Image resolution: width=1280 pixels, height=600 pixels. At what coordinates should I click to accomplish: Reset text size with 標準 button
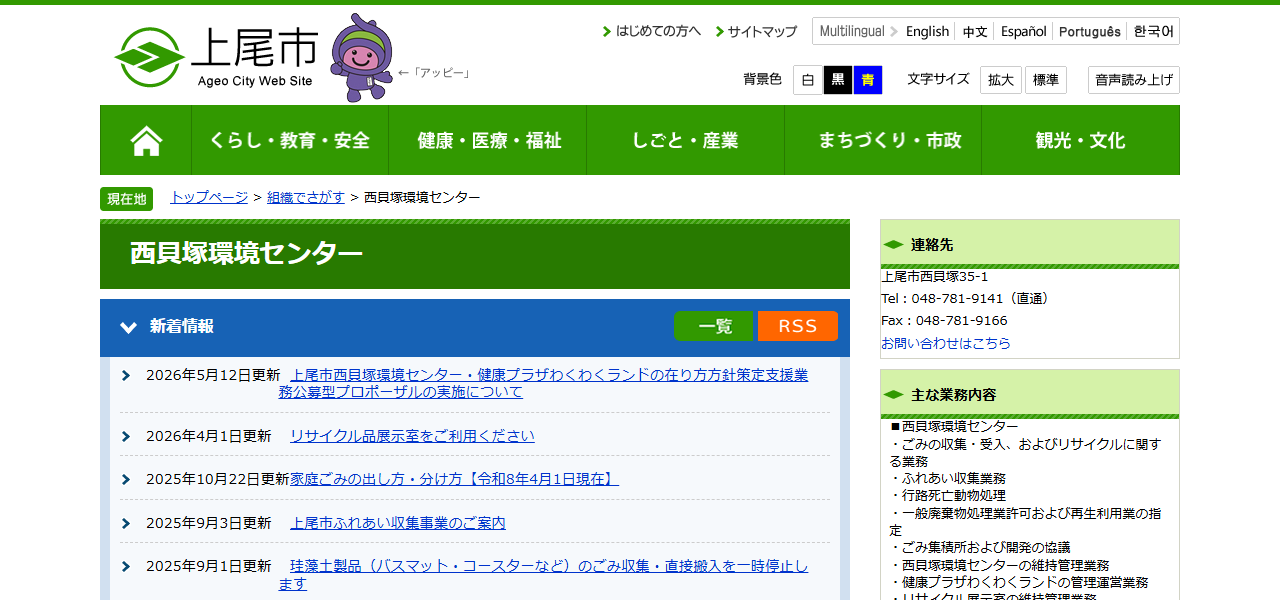coord(1046,80)
